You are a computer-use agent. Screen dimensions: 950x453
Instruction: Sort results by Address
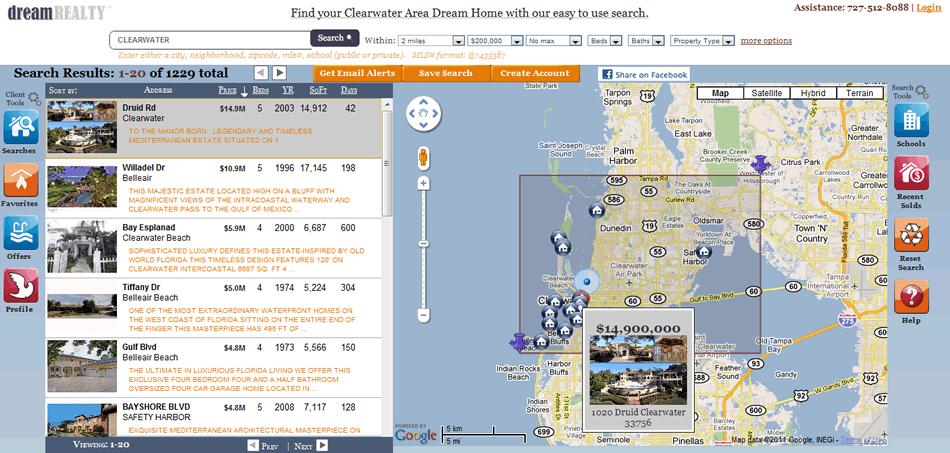pyautogui.click(x=158, y=90)
